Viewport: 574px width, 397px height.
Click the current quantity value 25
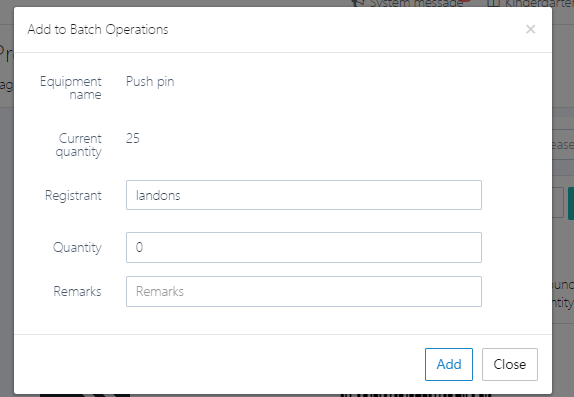(133, 138)
